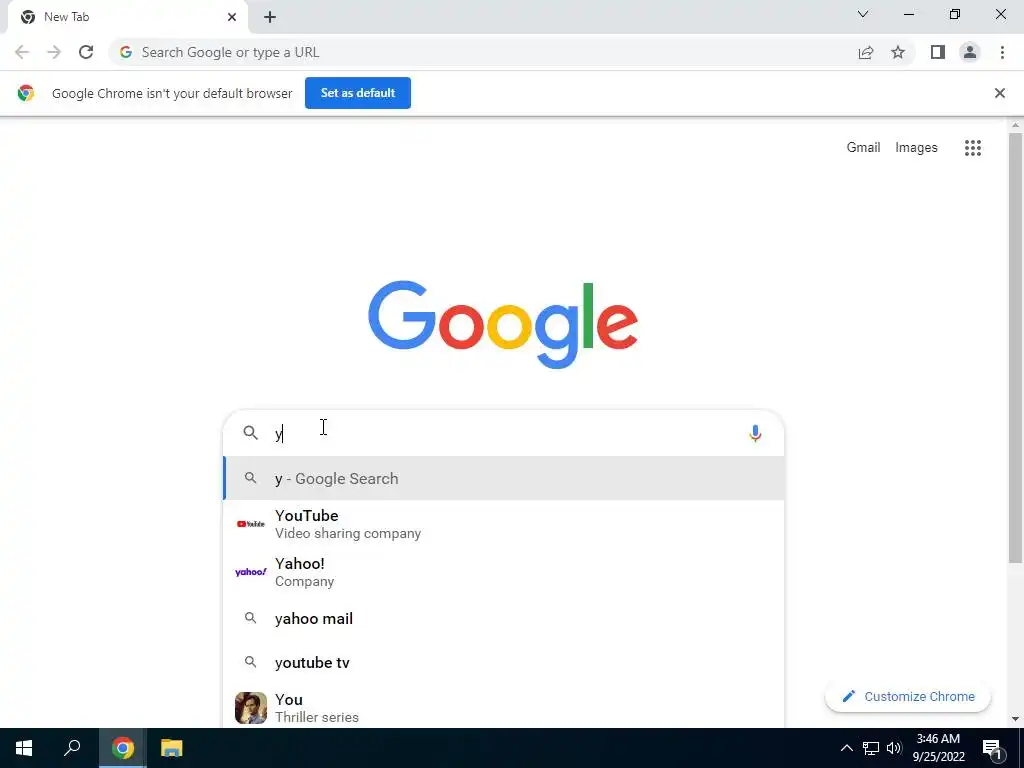
Task: Show hidden tray icons chevron
Action: tap(846, 748)
